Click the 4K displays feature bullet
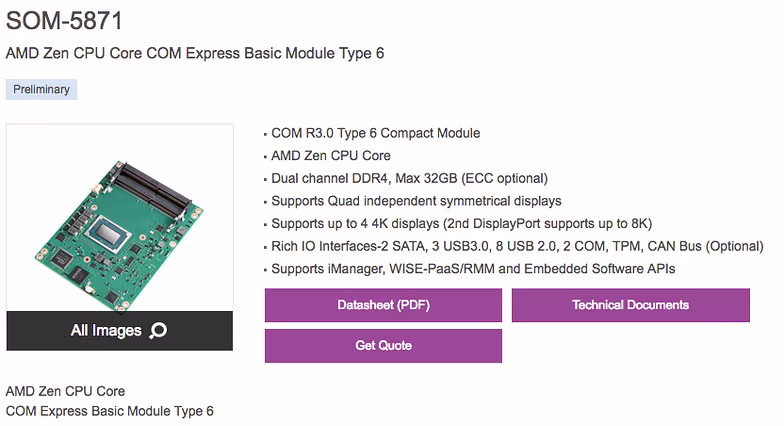Screen dimensions: 784x426 pos(462,224)
